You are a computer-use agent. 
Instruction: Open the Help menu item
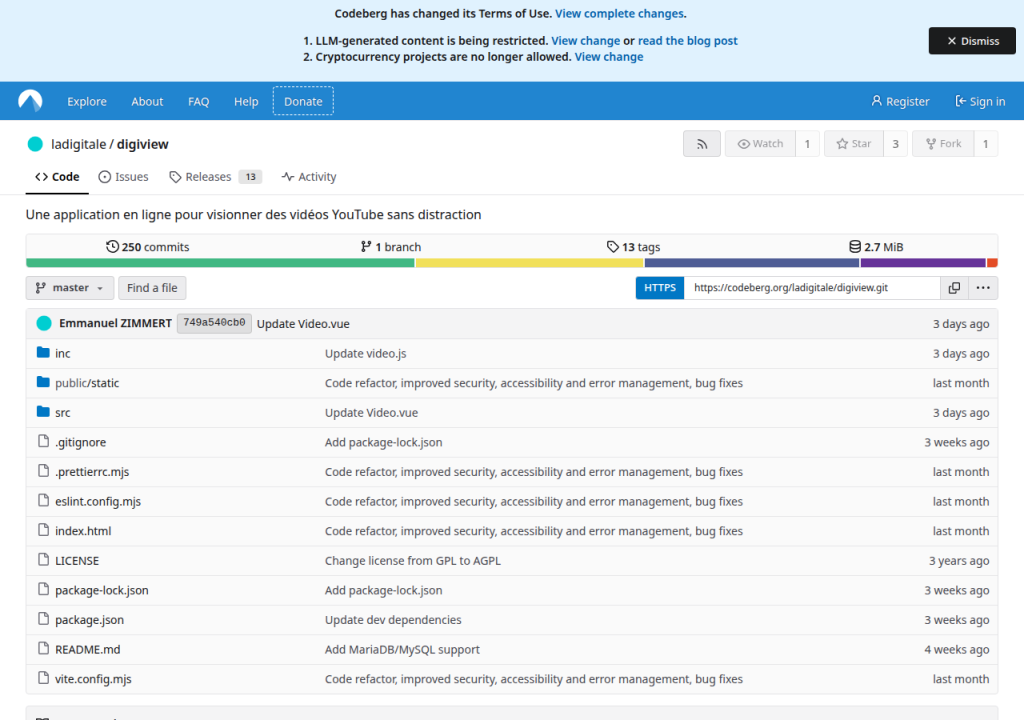(x=246, y=101)
